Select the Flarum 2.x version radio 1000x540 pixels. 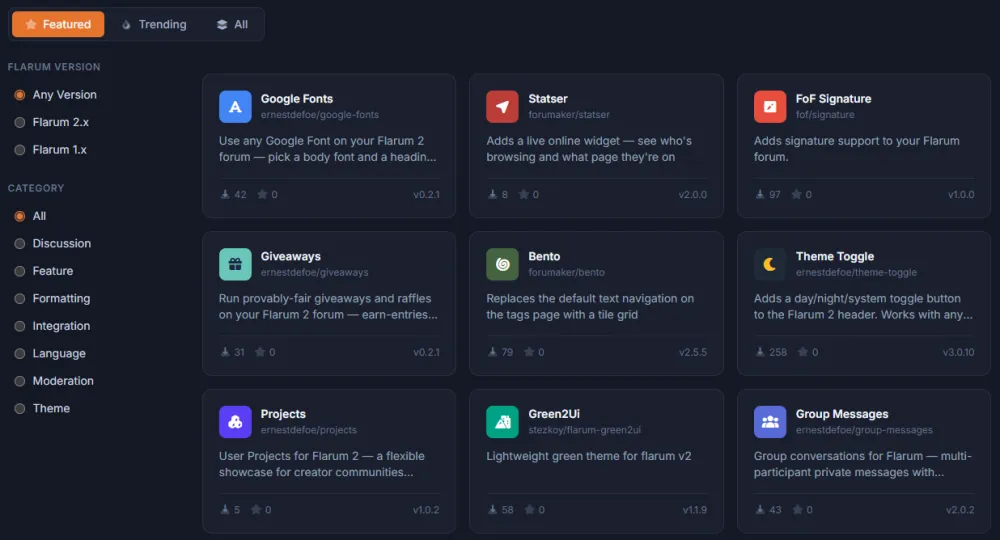(x=20, y=122)
